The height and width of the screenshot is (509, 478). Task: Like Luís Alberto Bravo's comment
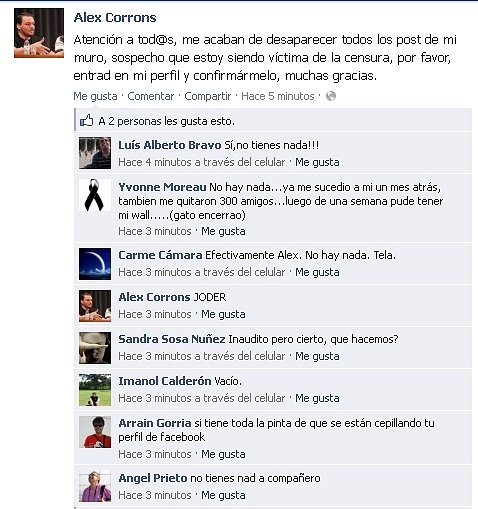[x=317, y=162]
